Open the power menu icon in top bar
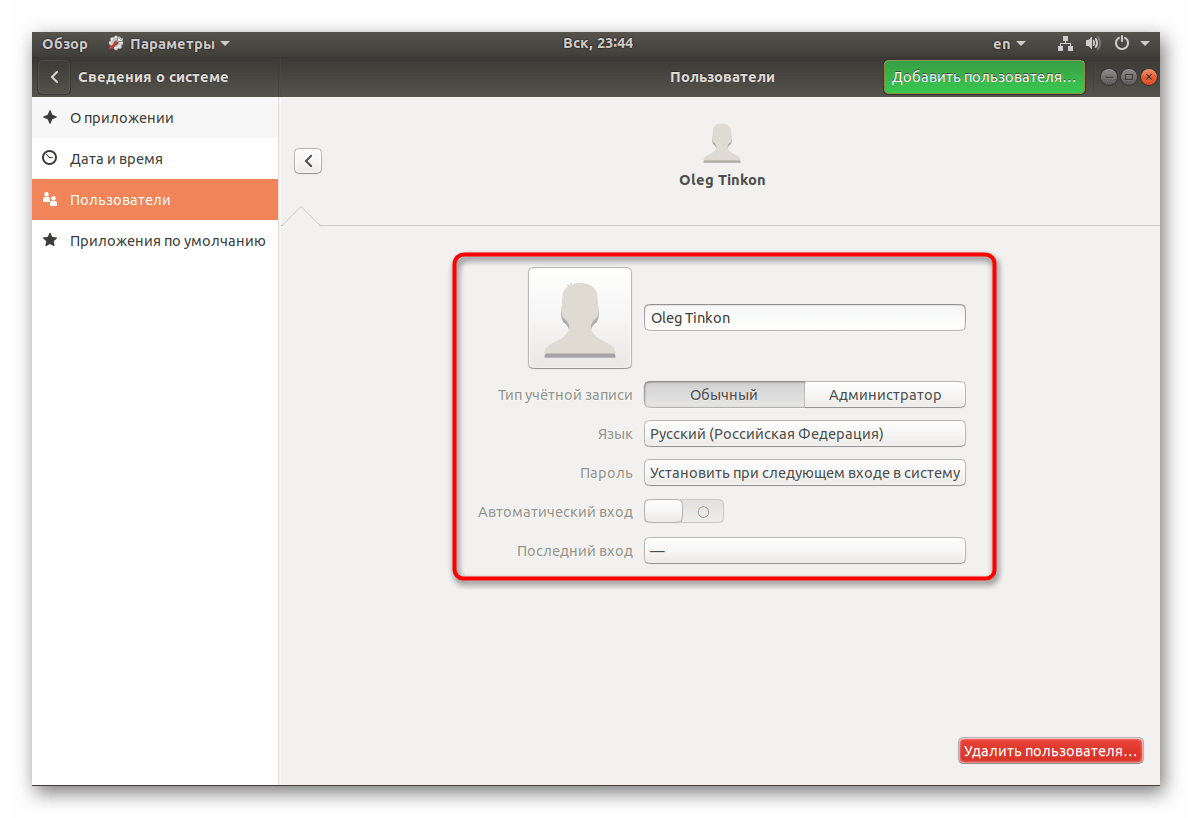 click(x=1122, y=44)
